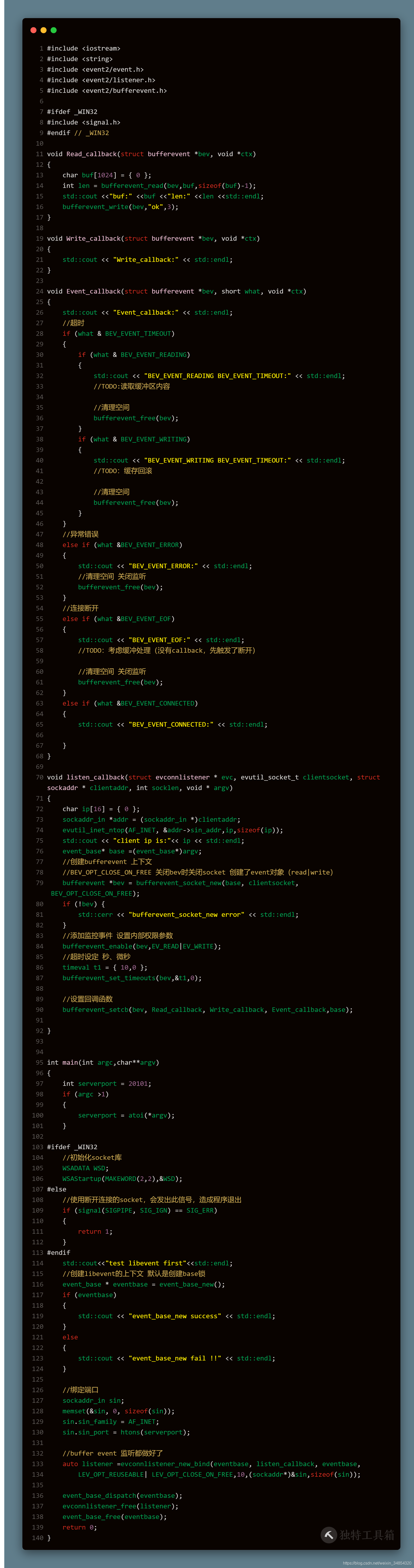Click the evconnlistener_free(listener) line

(121, 1507)
